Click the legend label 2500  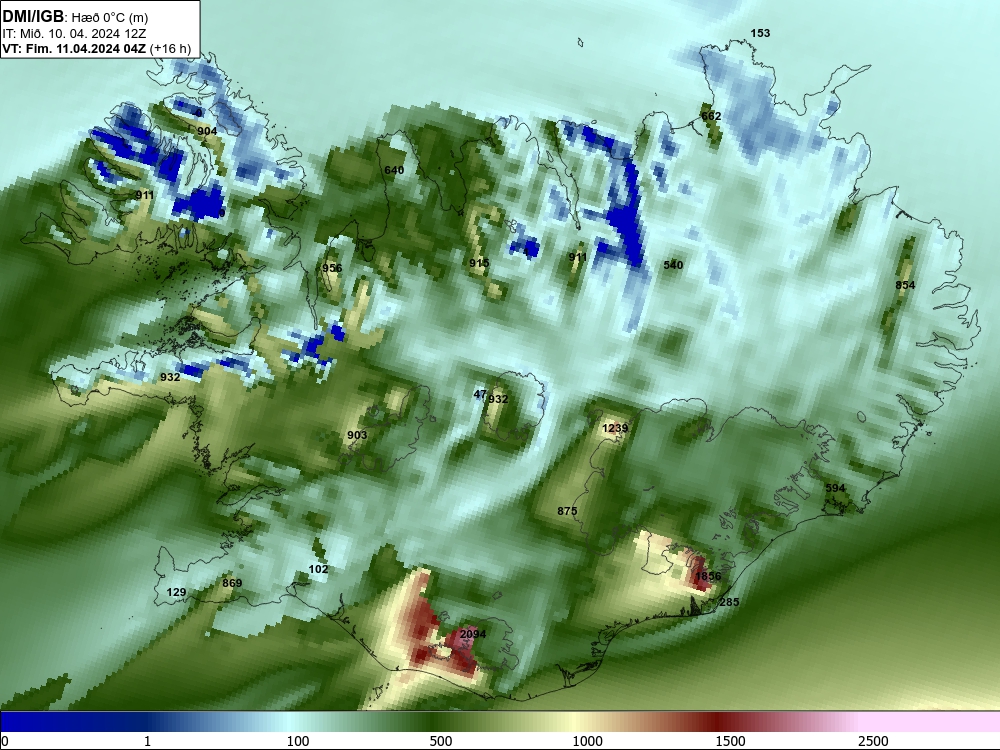point(873,741)
